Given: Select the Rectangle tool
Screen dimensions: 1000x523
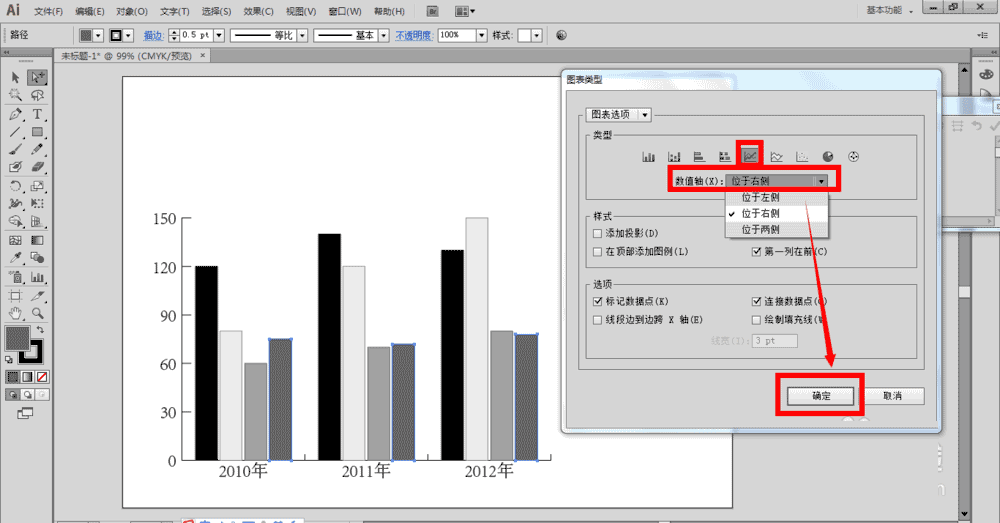Looking at the screenshot, I should (x=38, y=132).
